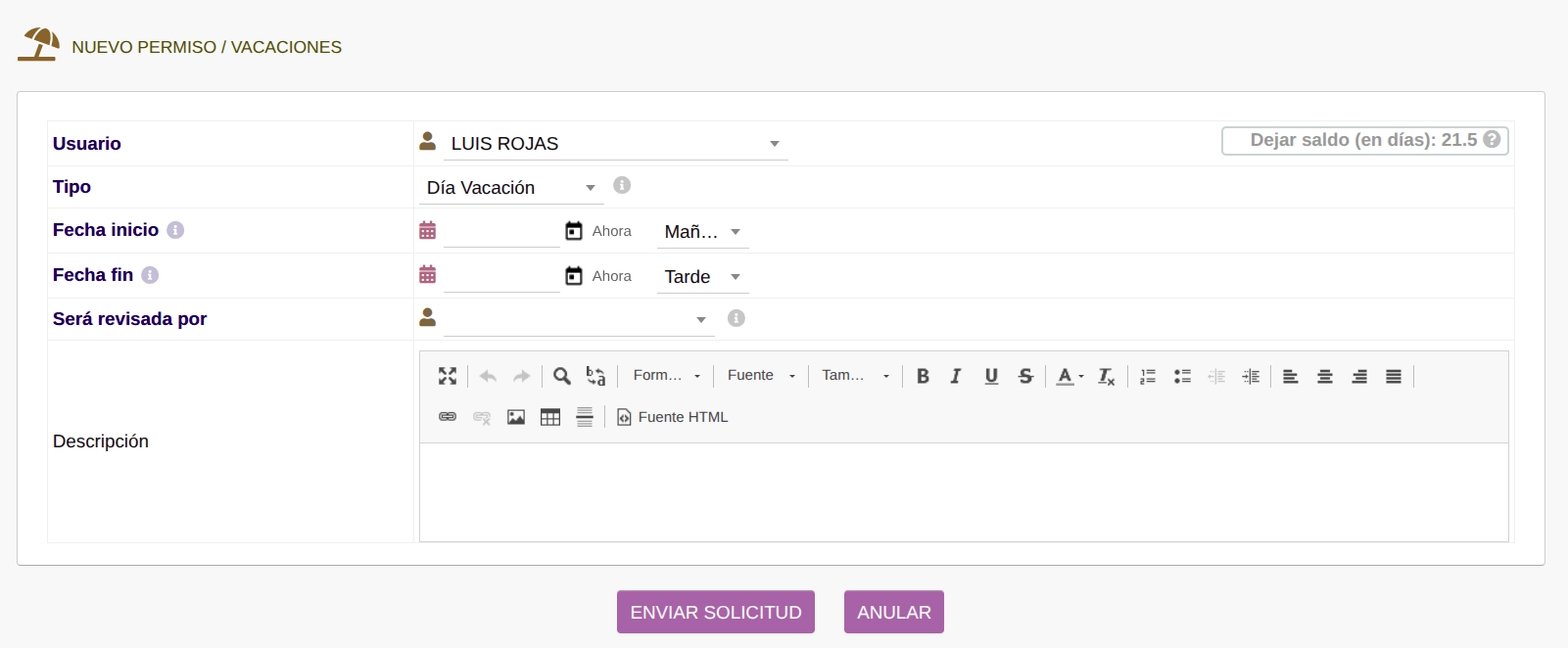Toggle underline text formatting
This screenshot has width=1568, height=648.
[x=991, y=376]
